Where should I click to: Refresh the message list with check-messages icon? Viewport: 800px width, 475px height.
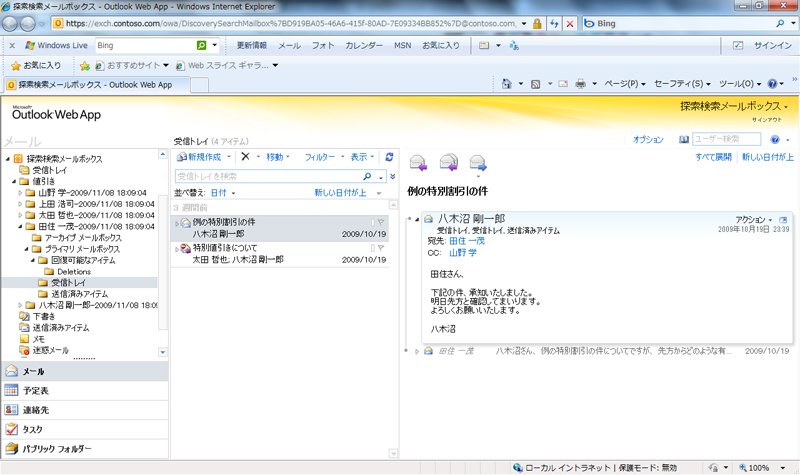tap(389, 157)
